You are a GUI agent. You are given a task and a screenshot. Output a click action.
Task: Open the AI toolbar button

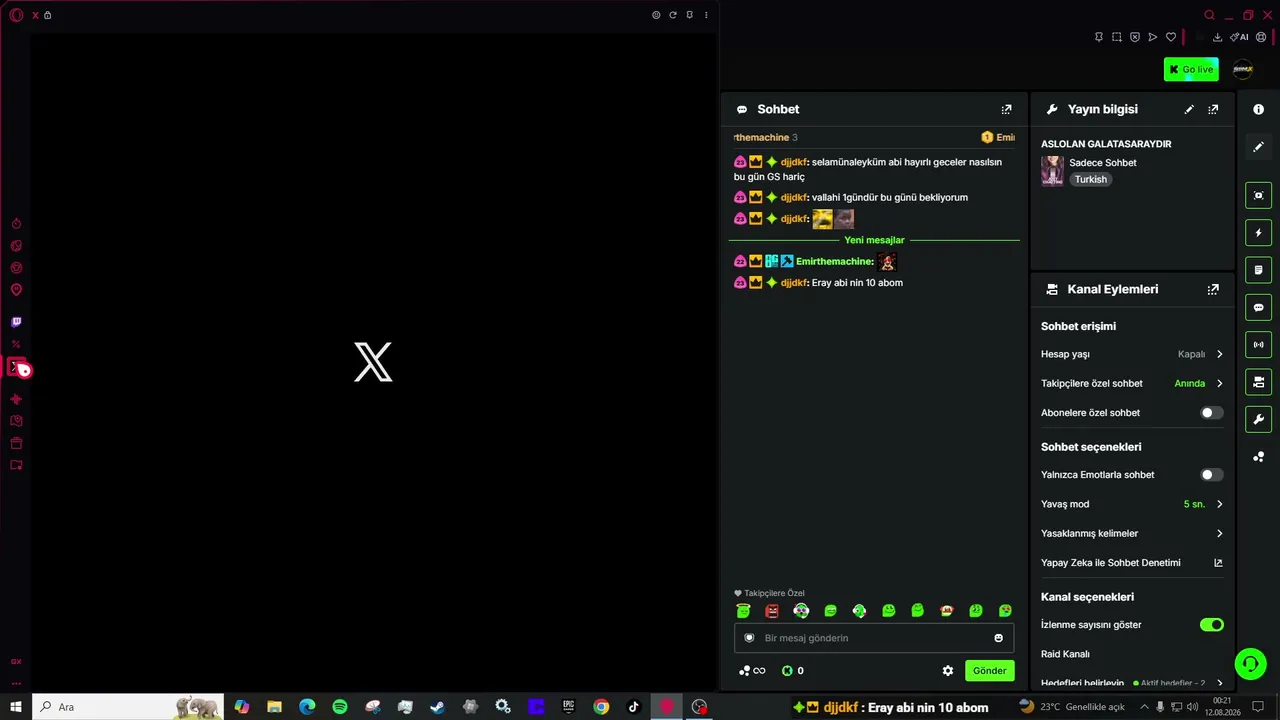[x=1240, y=37]
